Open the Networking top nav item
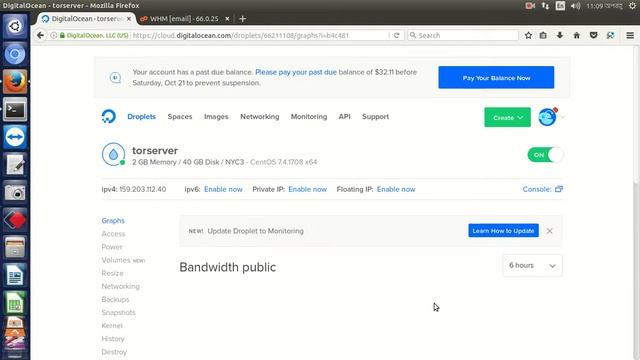The height and width of the screenshot is (360, 640). click(x=260, y=117)
